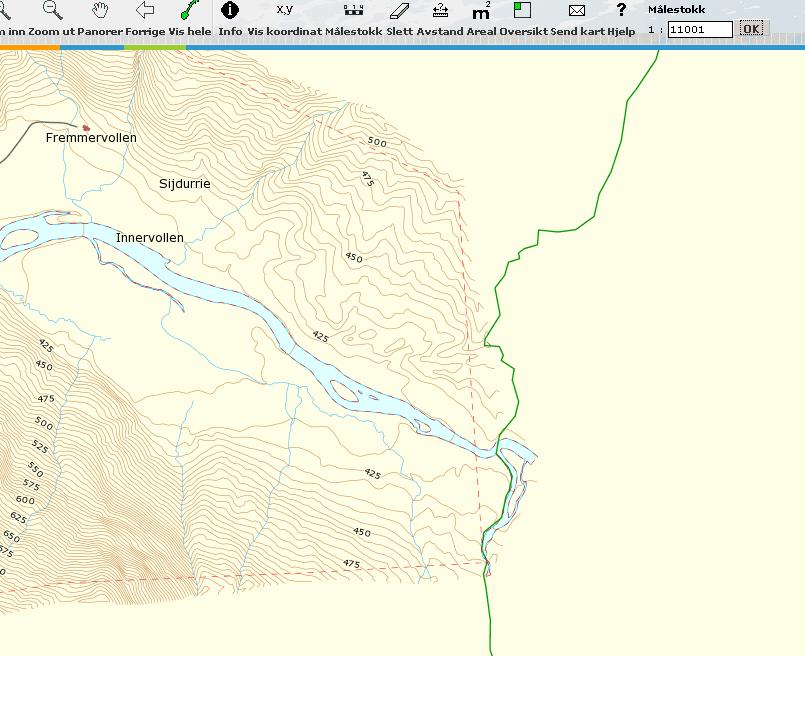Click the Send kart envelope icon

pyautogui.click(x=577, y=11)
